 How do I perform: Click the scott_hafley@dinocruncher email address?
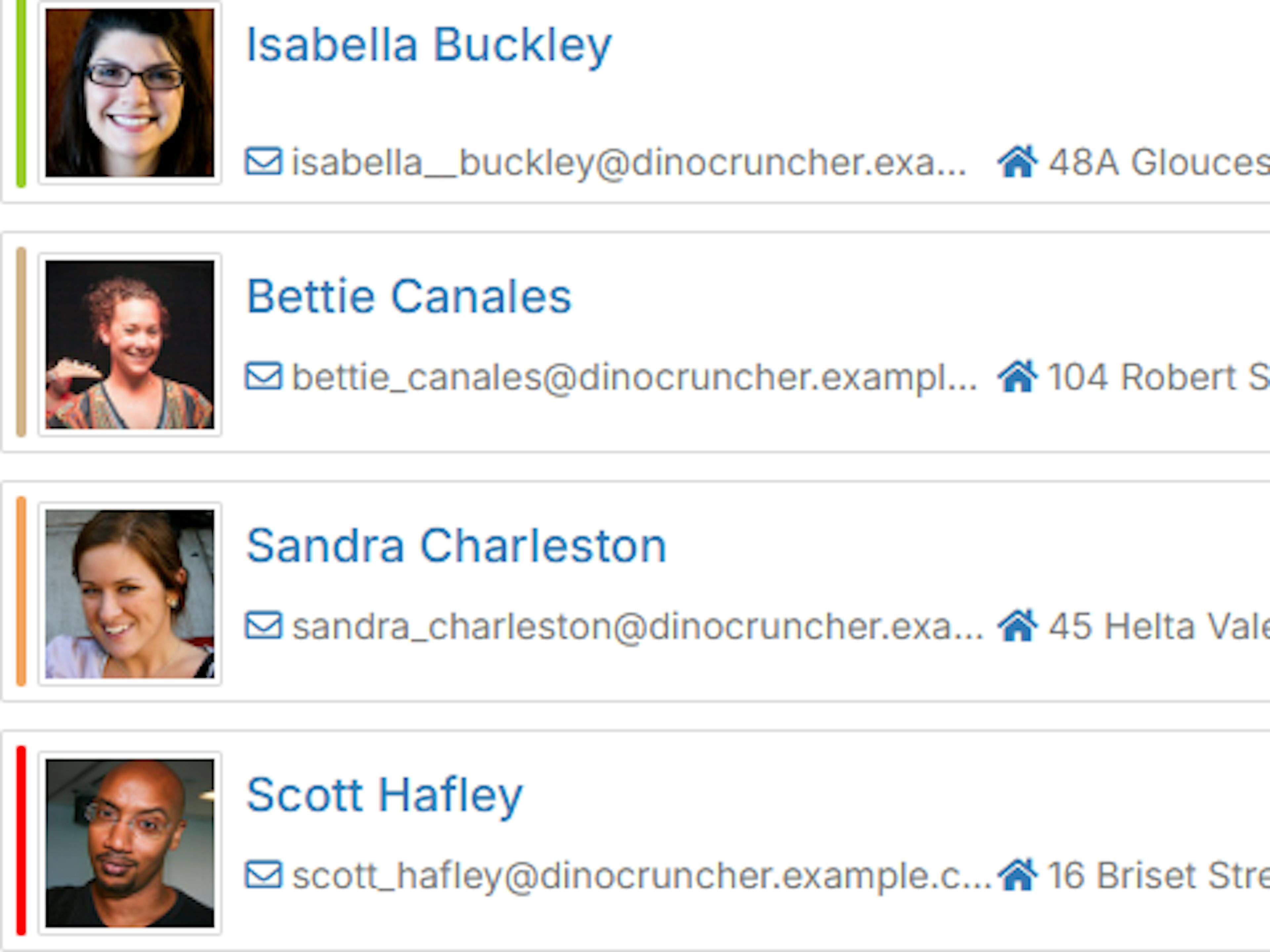click(642, 876)
